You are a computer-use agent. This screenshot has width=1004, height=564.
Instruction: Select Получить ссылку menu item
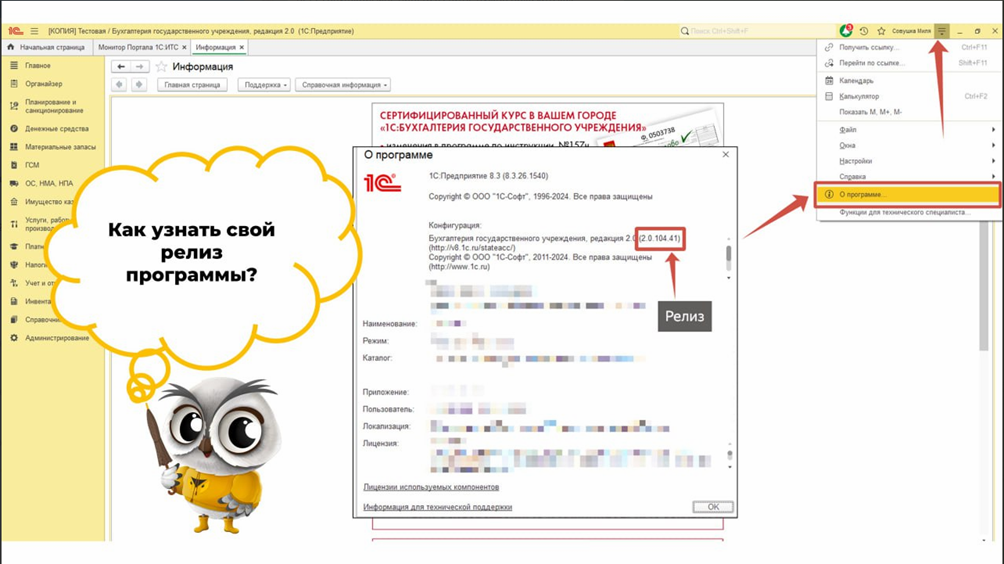(x=909, y=47)
